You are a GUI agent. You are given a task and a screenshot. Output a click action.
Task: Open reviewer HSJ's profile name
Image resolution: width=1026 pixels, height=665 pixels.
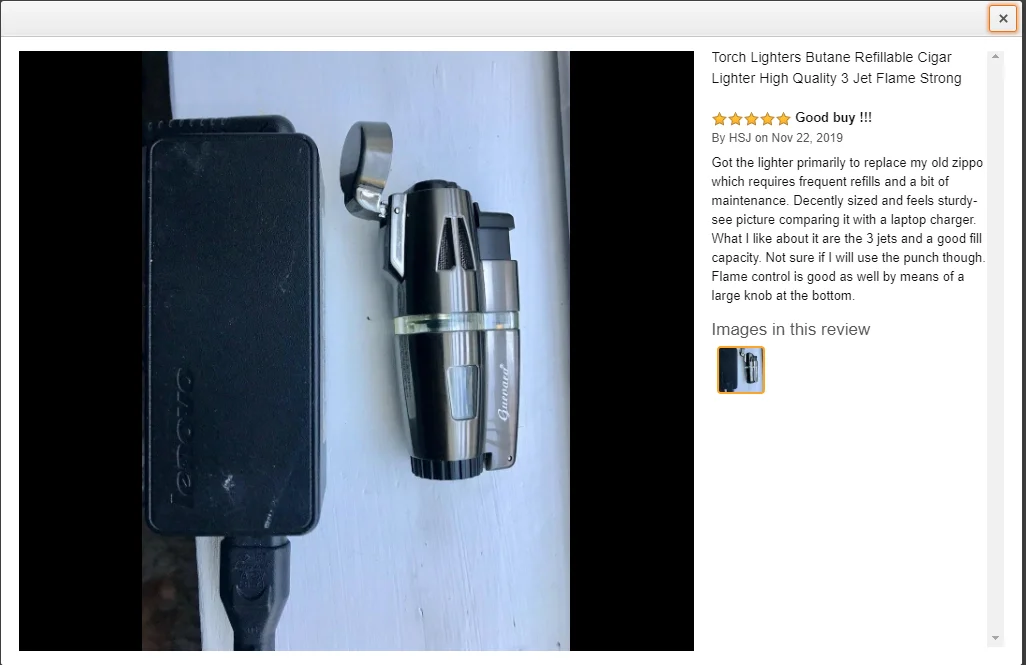[x=740, y=137]
